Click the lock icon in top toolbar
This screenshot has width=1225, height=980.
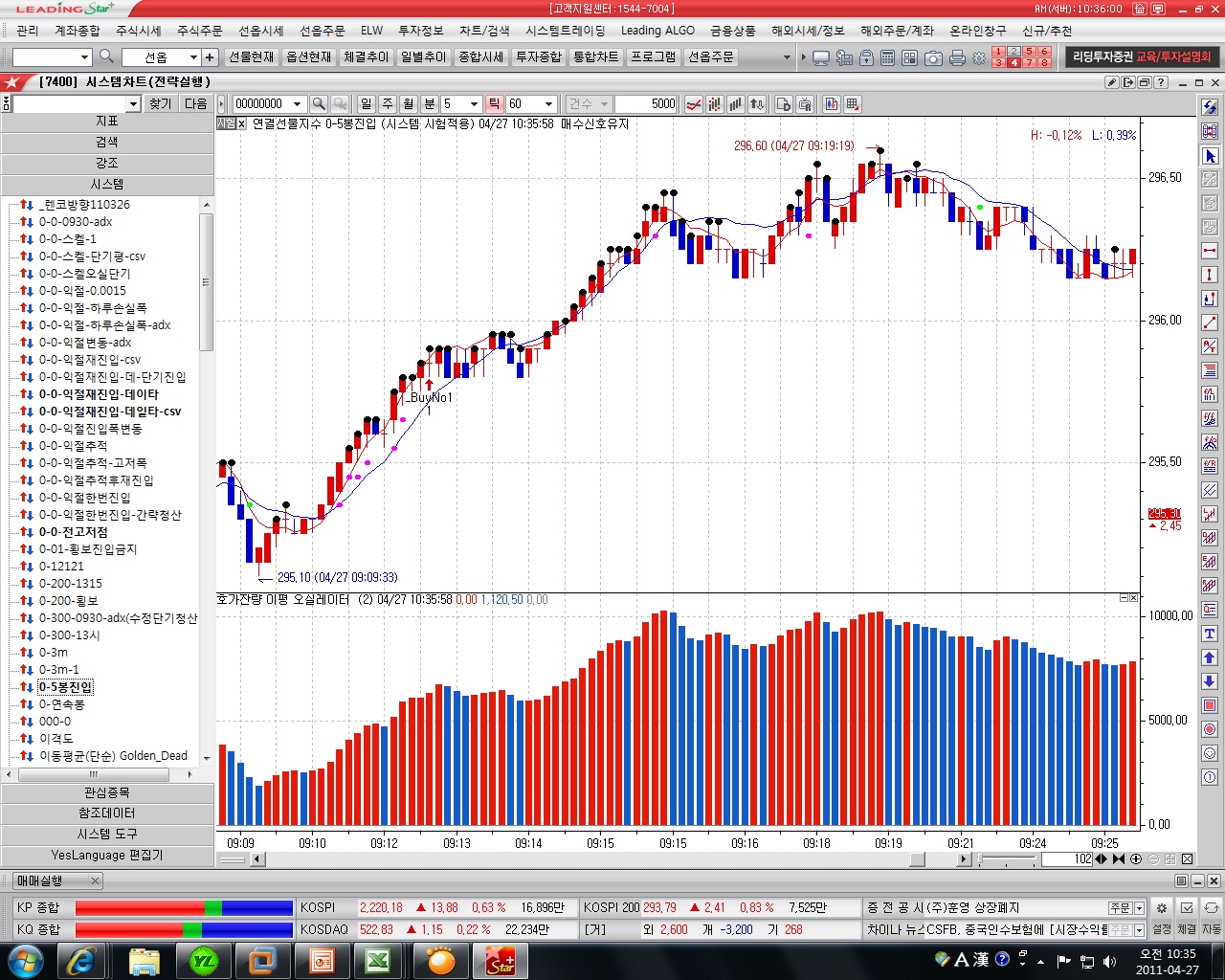pos(866,57)
